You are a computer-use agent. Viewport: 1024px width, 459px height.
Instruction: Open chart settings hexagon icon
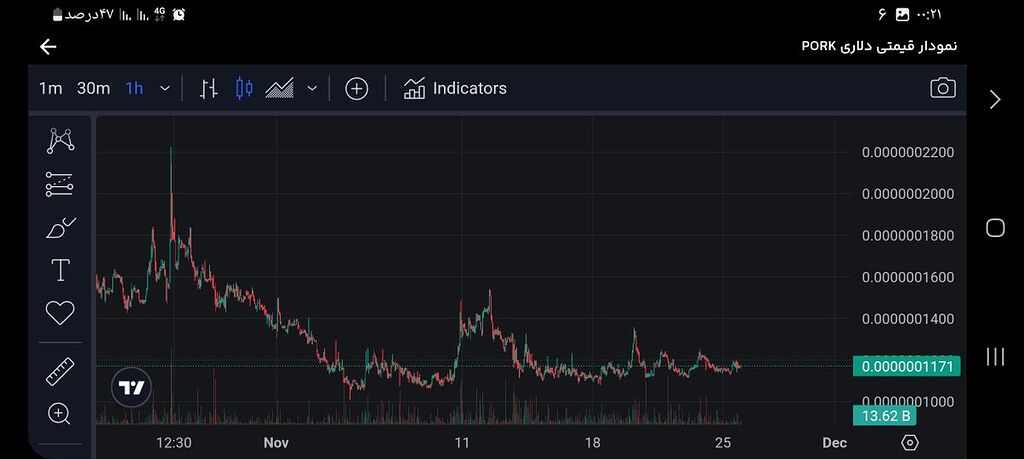[x=909, y=443]
